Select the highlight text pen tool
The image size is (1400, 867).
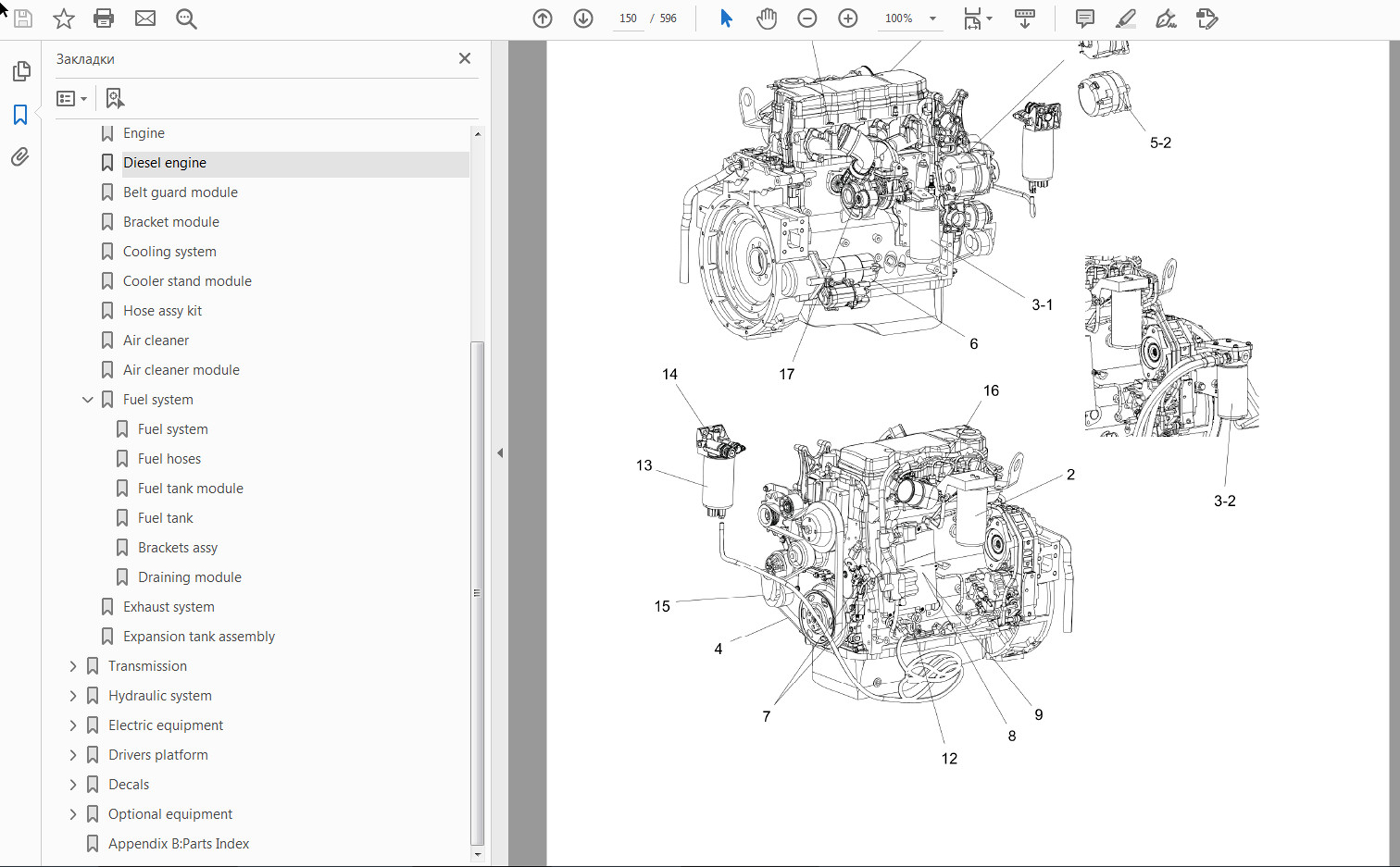[1125, 18]
